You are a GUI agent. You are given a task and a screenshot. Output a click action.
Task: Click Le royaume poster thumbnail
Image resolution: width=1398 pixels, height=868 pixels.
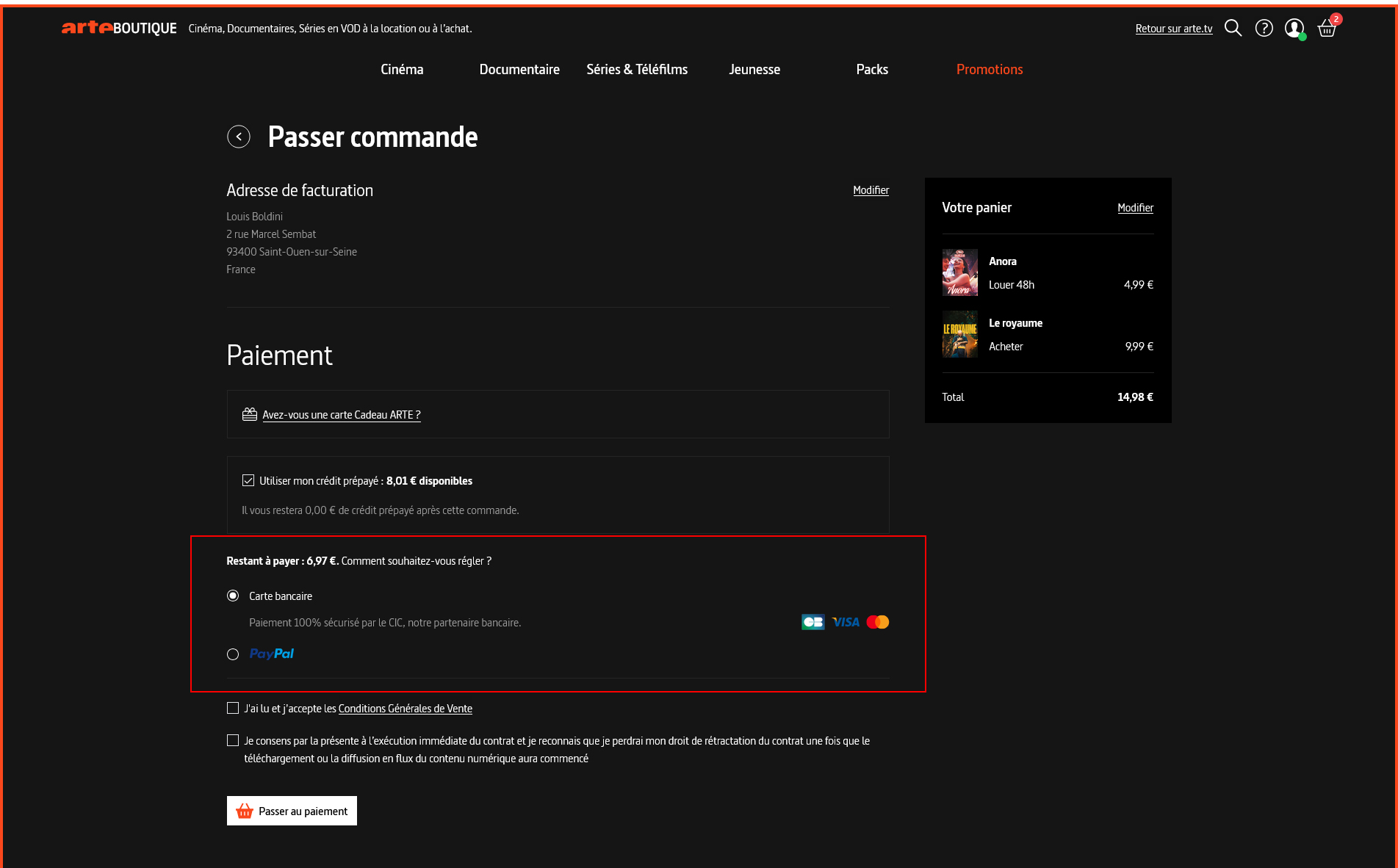point(960,334)
